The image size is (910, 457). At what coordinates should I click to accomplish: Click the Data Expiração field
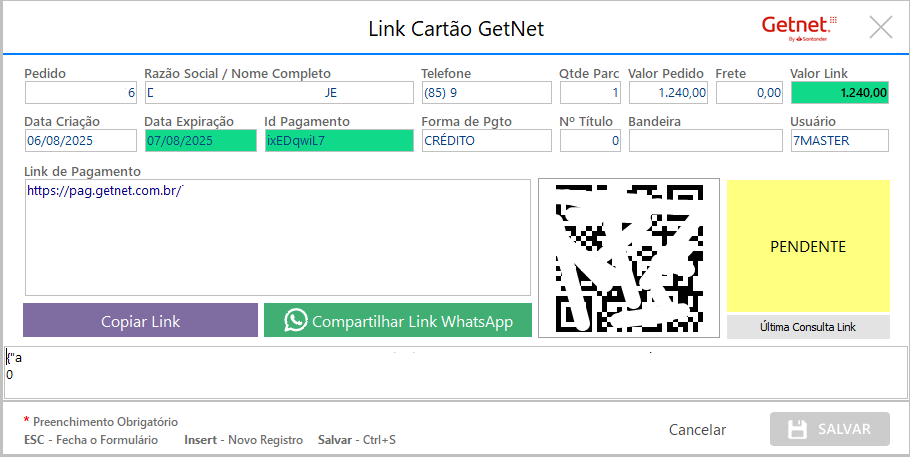click(200, 141)
